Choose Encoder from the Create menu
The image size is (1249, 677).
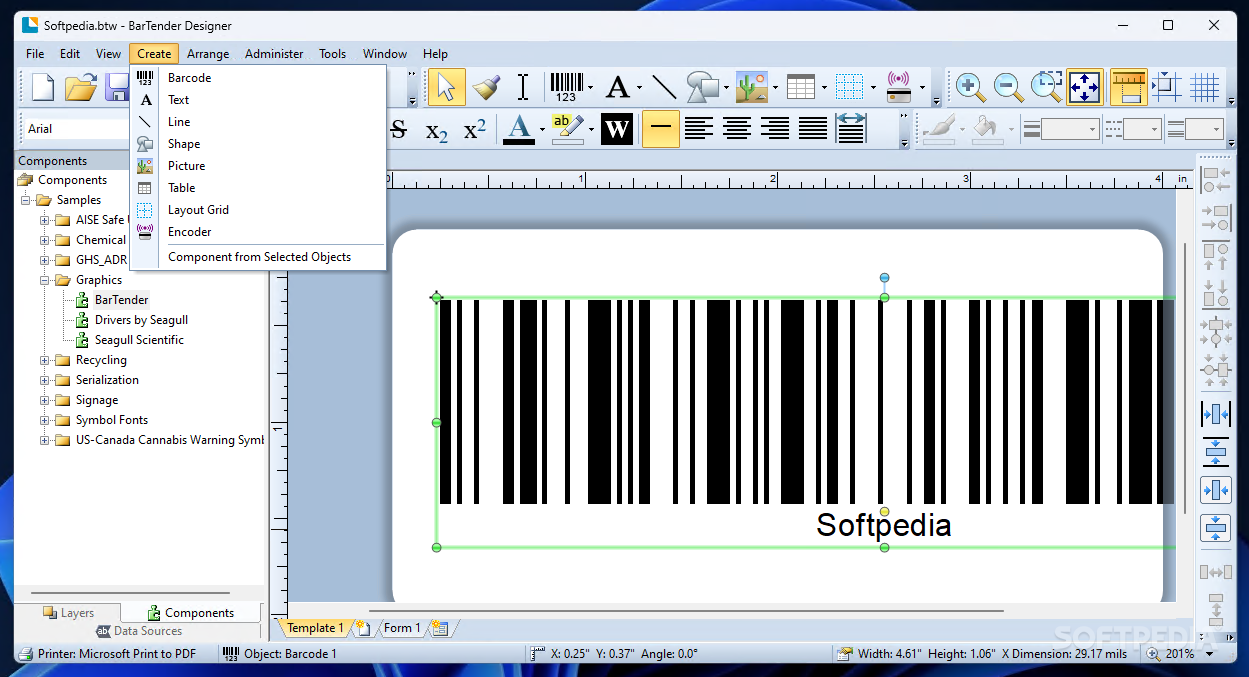258,232
